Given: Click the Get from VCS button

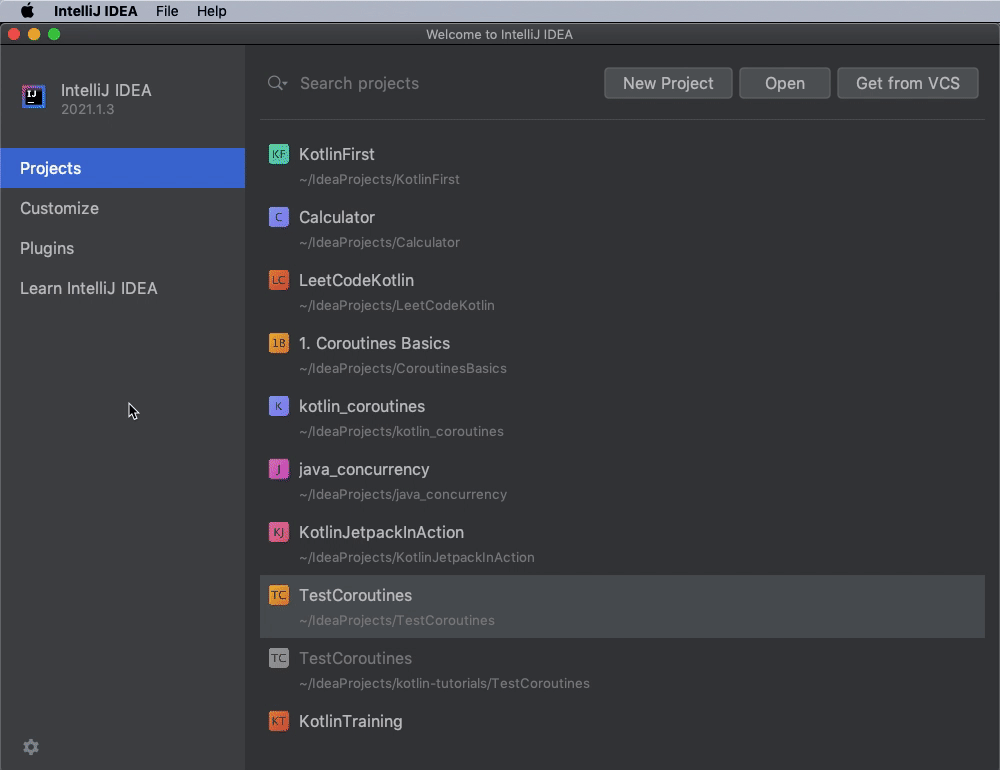Looking at the screenshot, I should point(908,83).
